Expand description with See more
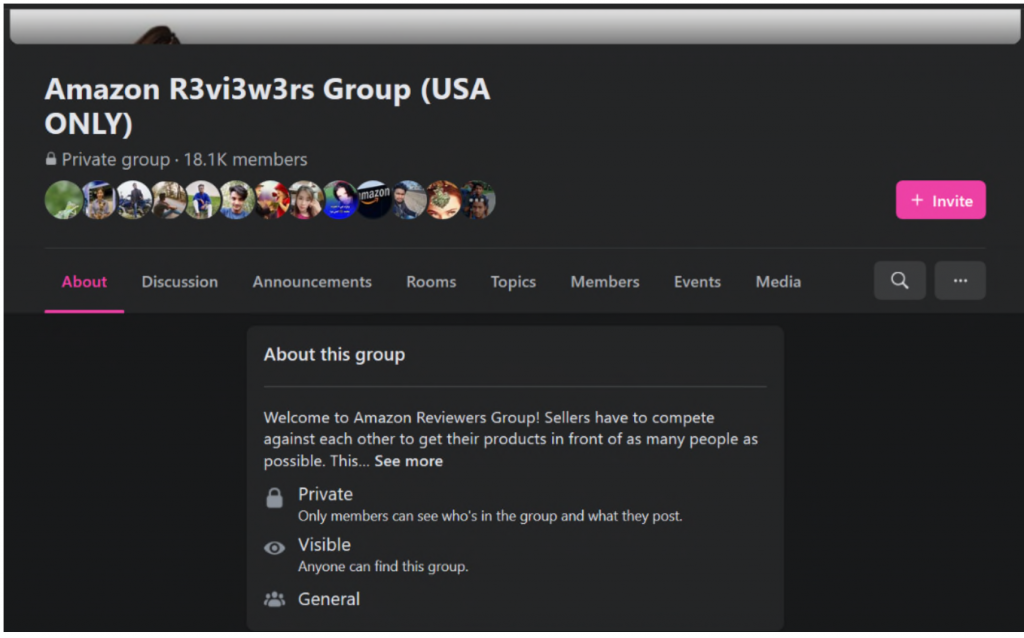1024x638 pixels. (x=409, y=461)
